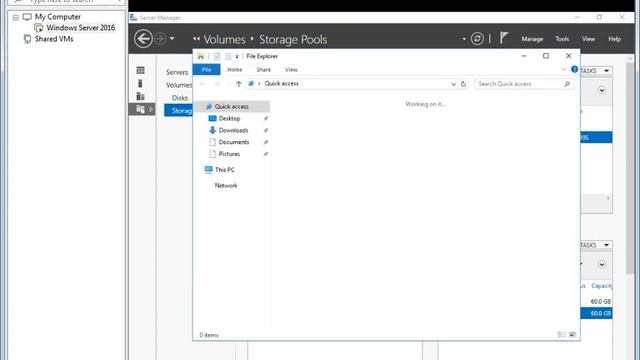Open the View ribbon tab in File Explorer
This screenshot has width=640, height=360.
click(x=291, y=70)
